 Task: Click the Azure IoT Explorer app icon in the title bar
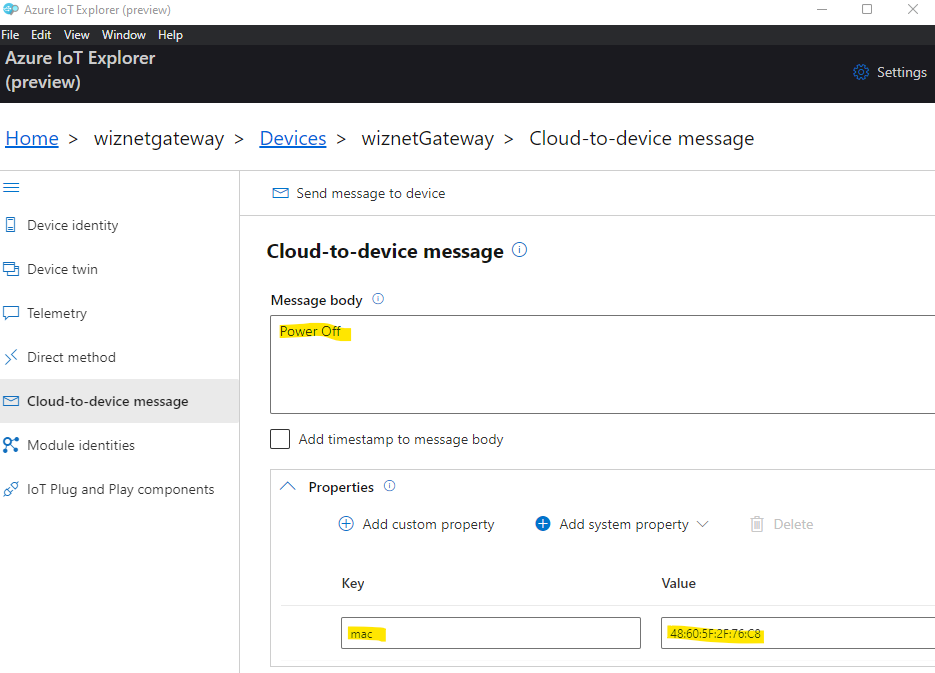tap(11, 9)
